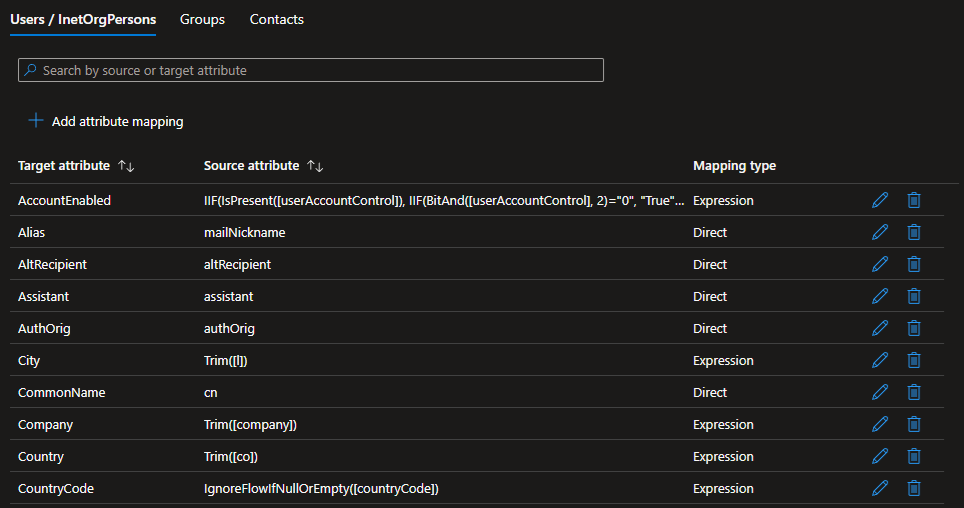Click the altRecipient source attribute
This screenshot has width=964, height=508.
point(237,264)
